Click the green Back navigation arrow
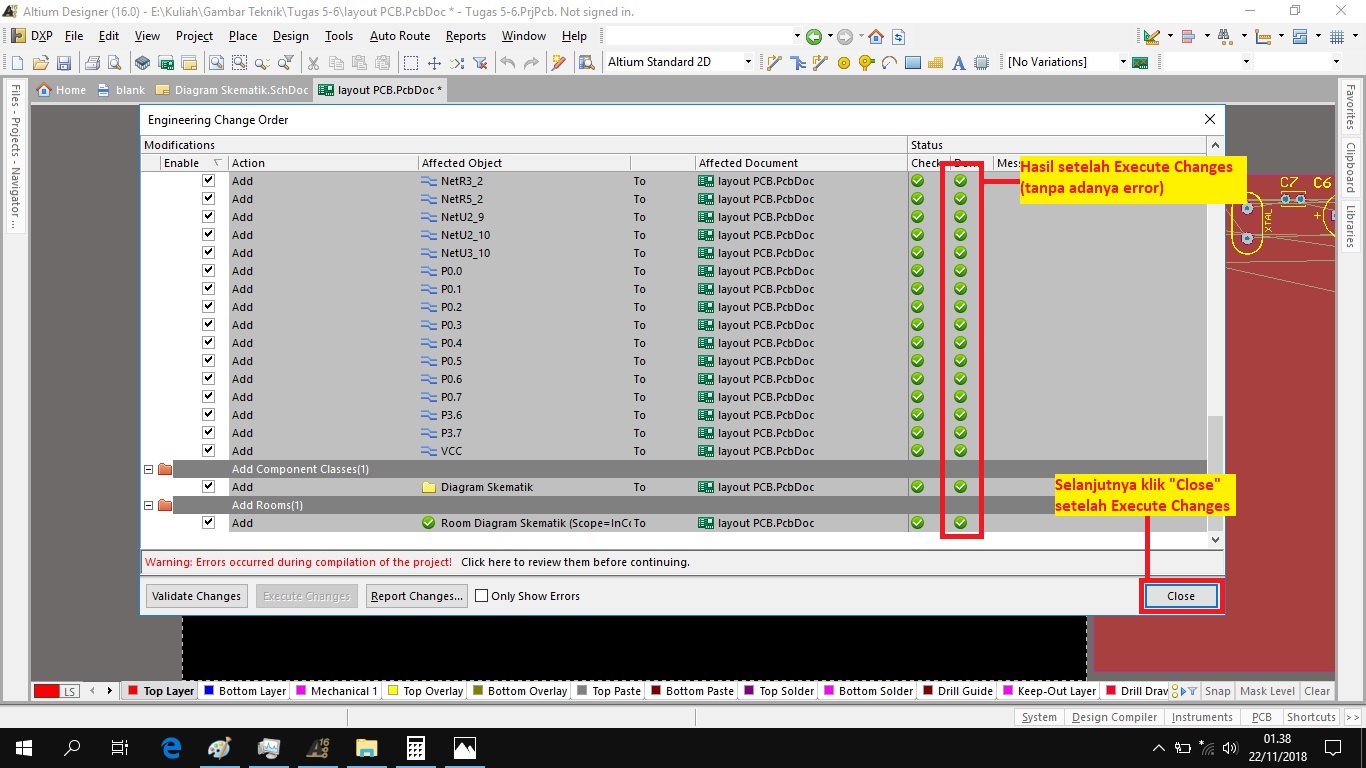 click(x=814, y=37)
